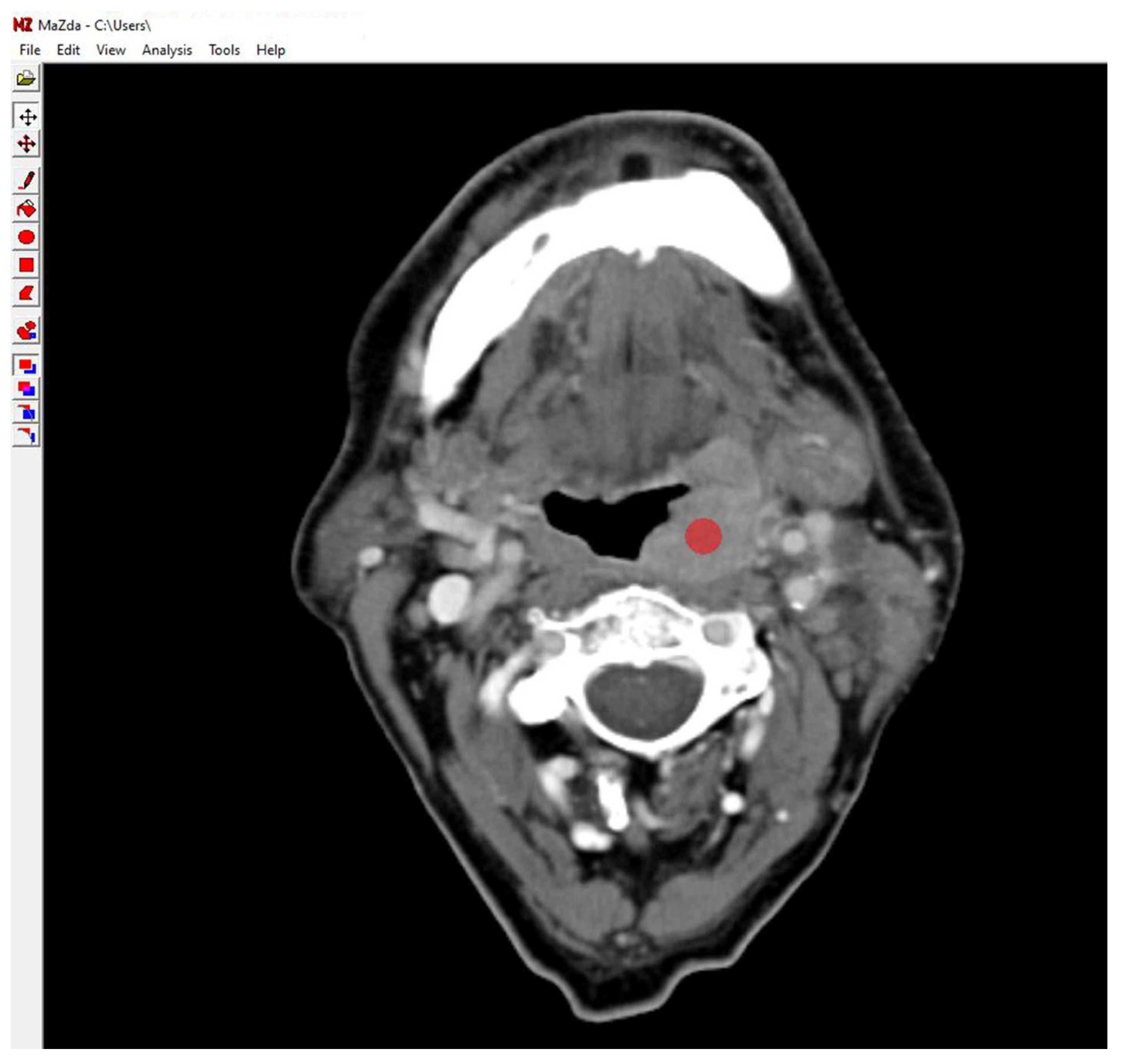The height and width of the screenshot is (1064, 1122).
Task: Select the red ellipse ROI tool
Action: (26, 237)
